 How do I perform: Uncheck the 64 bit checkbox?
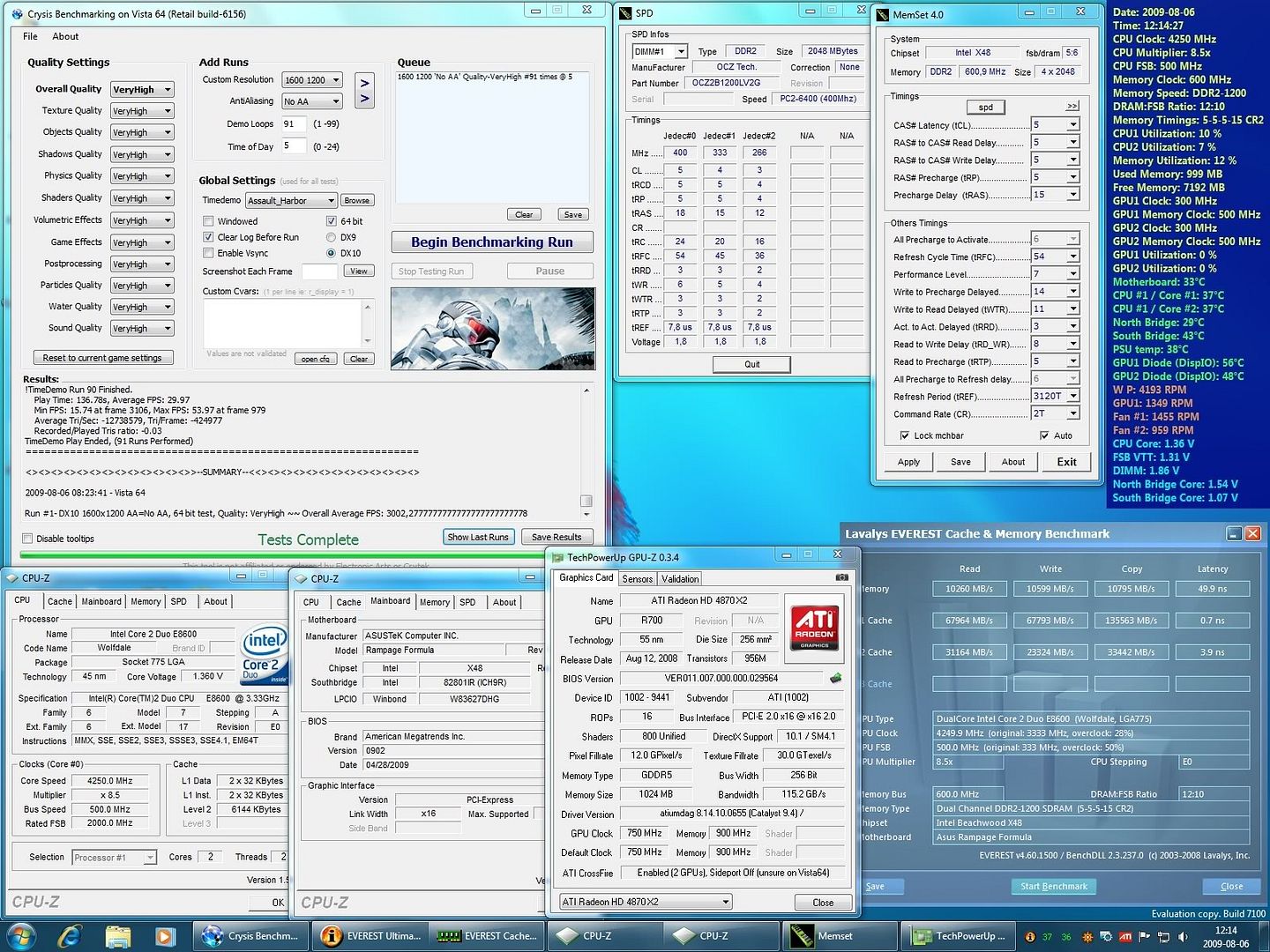click(332, 221)
